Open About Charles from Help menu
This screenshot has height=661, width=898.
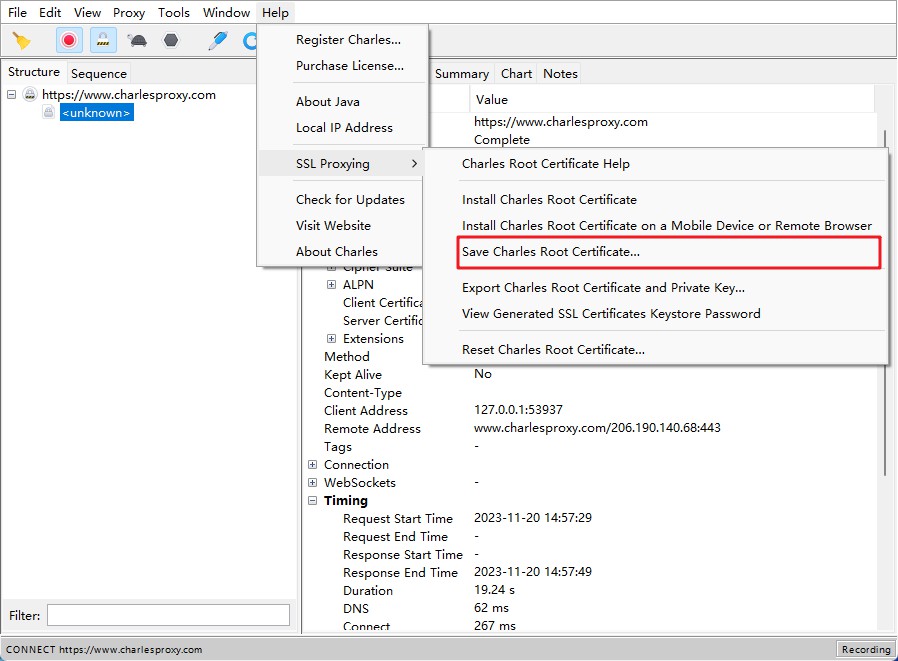pyautogui.click(x=337, y=252)
